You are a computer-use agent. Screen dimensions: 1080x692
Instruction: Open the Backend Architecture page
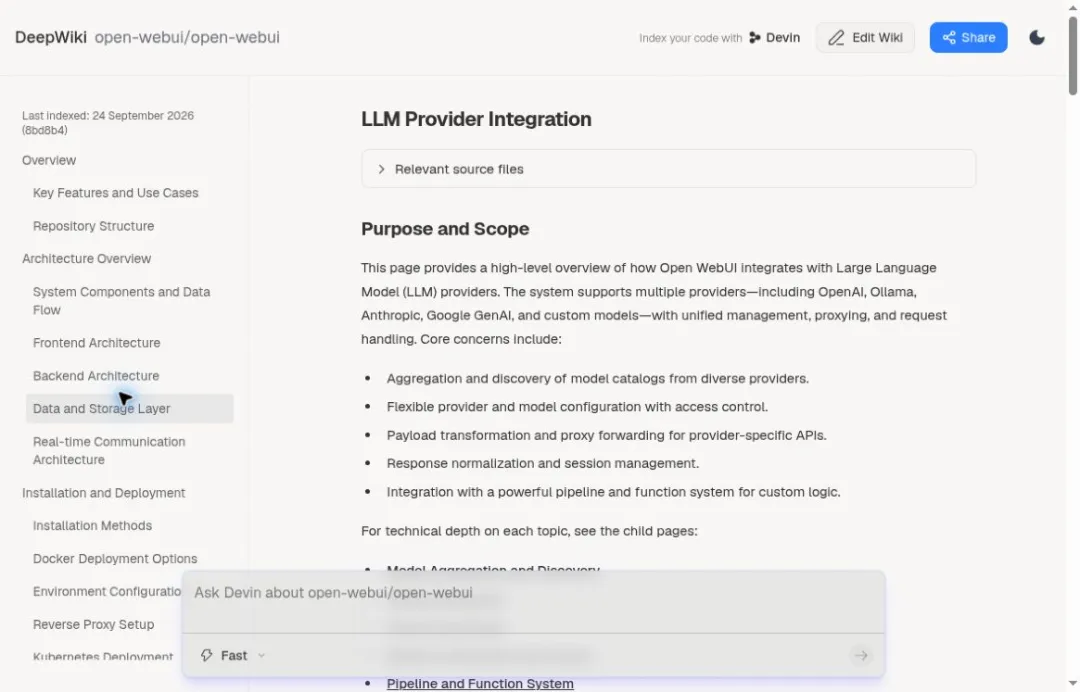(x=96, y=375)
